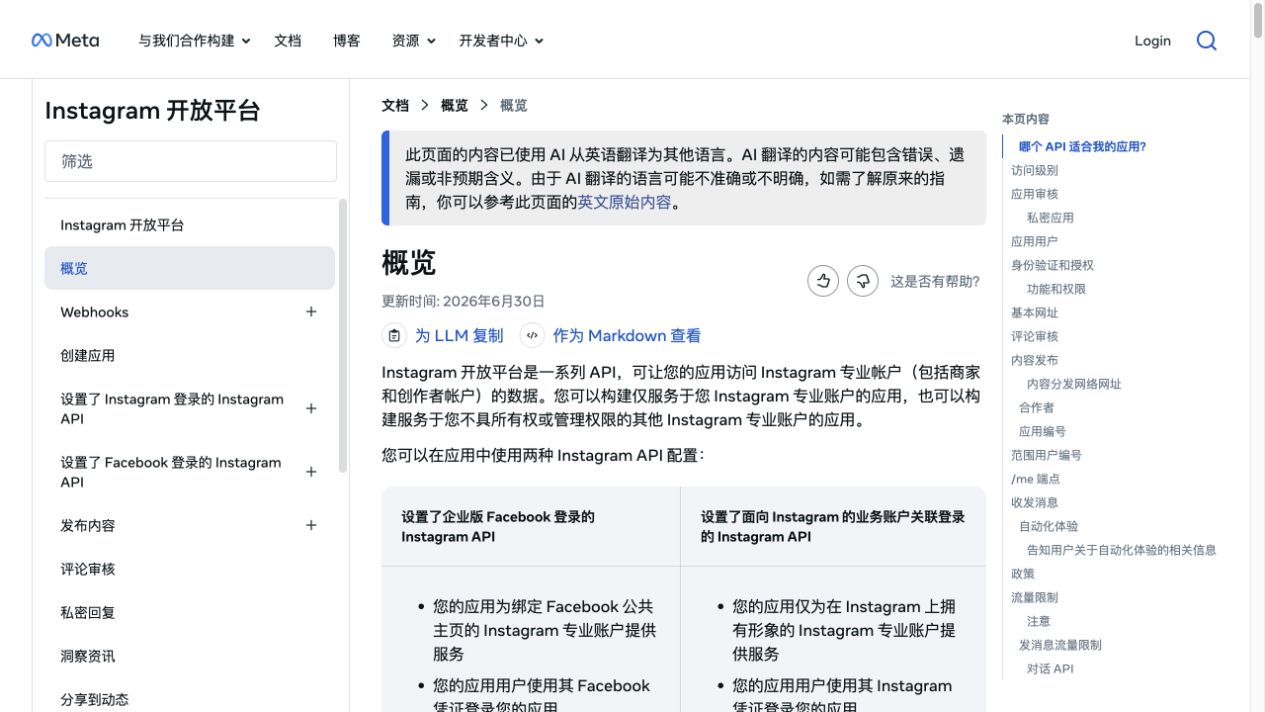Expand the Webhooks plus icon
Screen dimensions: 1265x712
point(311,312)
